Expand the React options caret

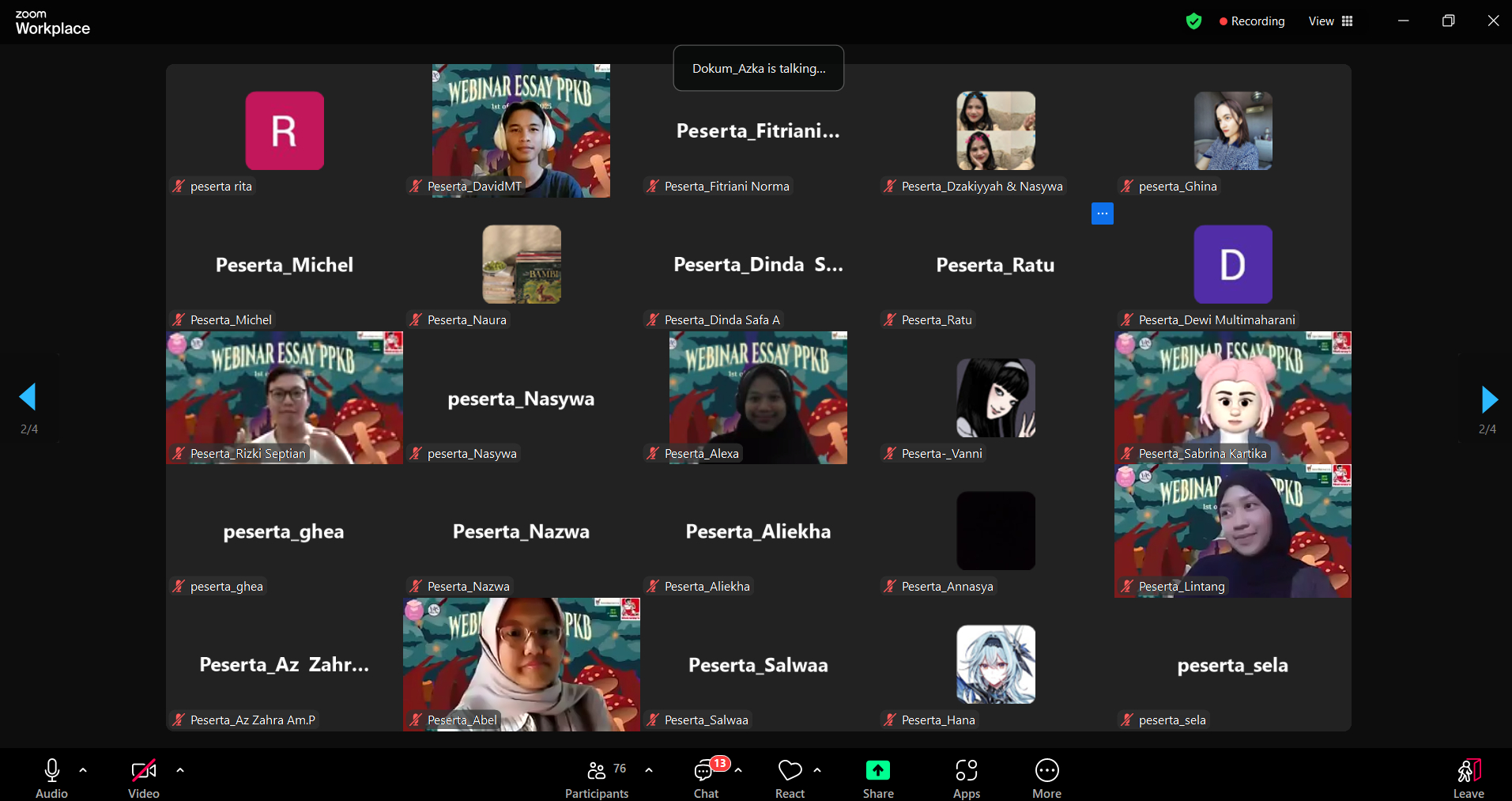pyautogui.click(x=817, y=769)
